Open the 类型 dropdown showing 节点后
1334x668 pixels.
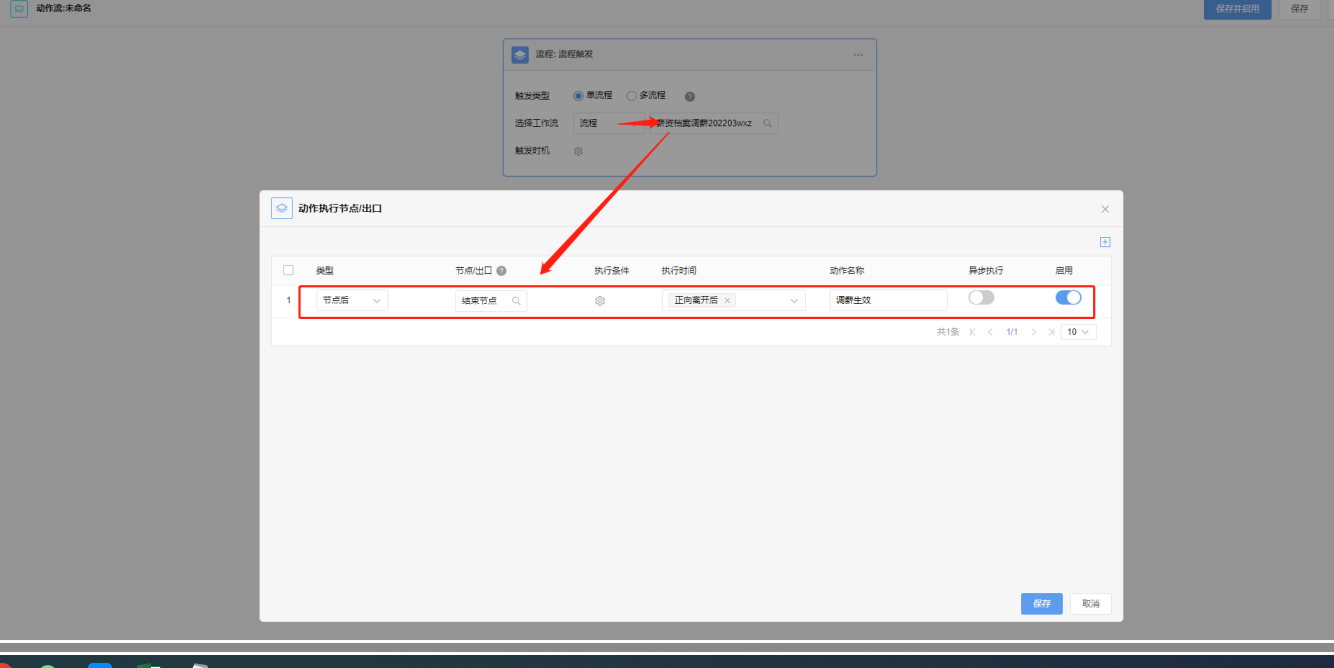352,300
